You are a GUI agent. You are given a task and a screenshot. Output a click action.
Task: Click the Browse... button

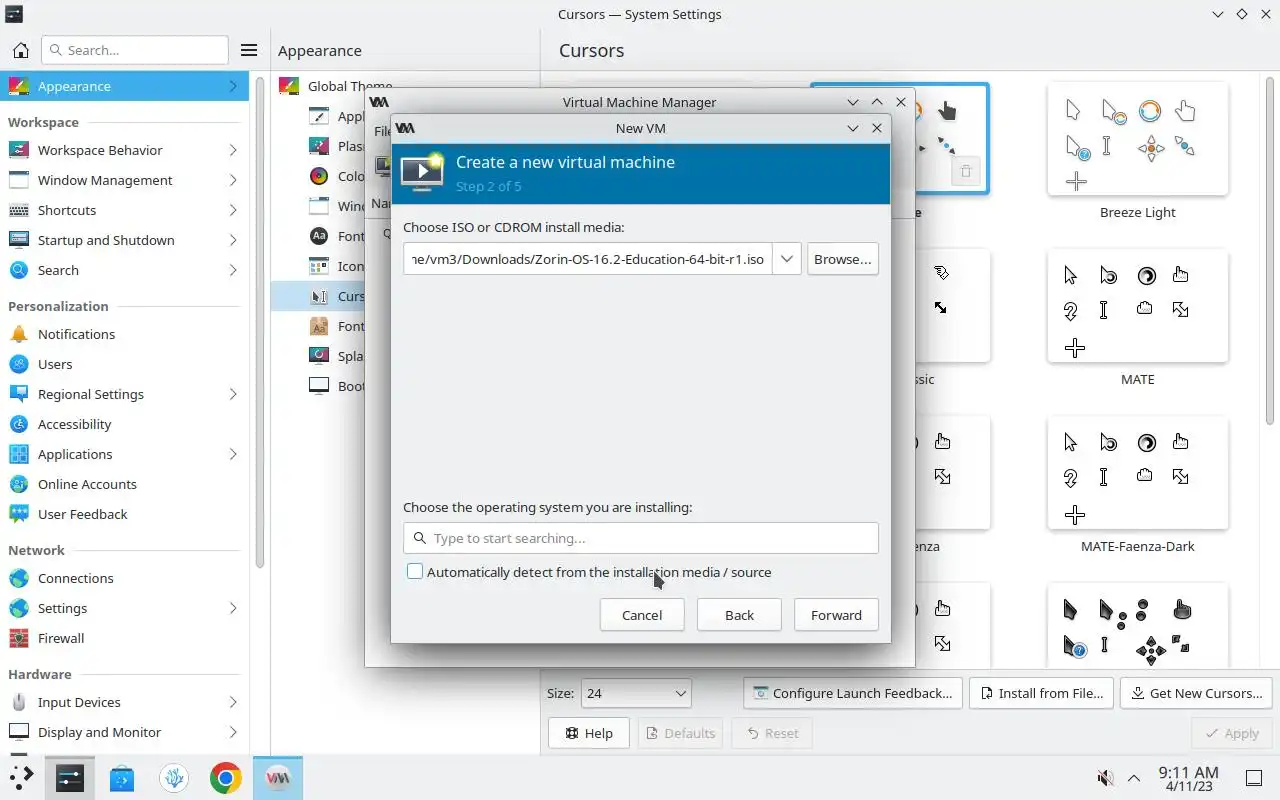842,259
